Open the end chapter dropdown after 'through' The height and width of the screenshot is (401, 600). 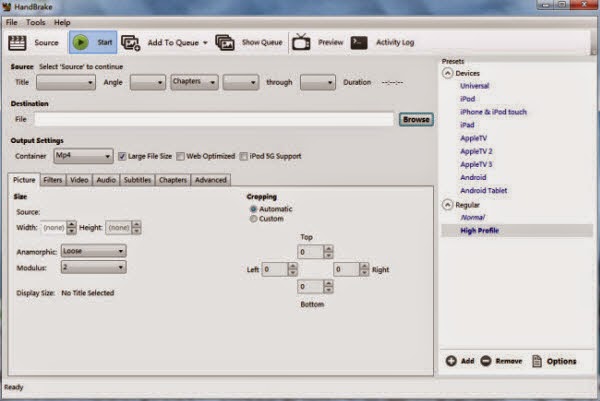click(x=318, y=82)
